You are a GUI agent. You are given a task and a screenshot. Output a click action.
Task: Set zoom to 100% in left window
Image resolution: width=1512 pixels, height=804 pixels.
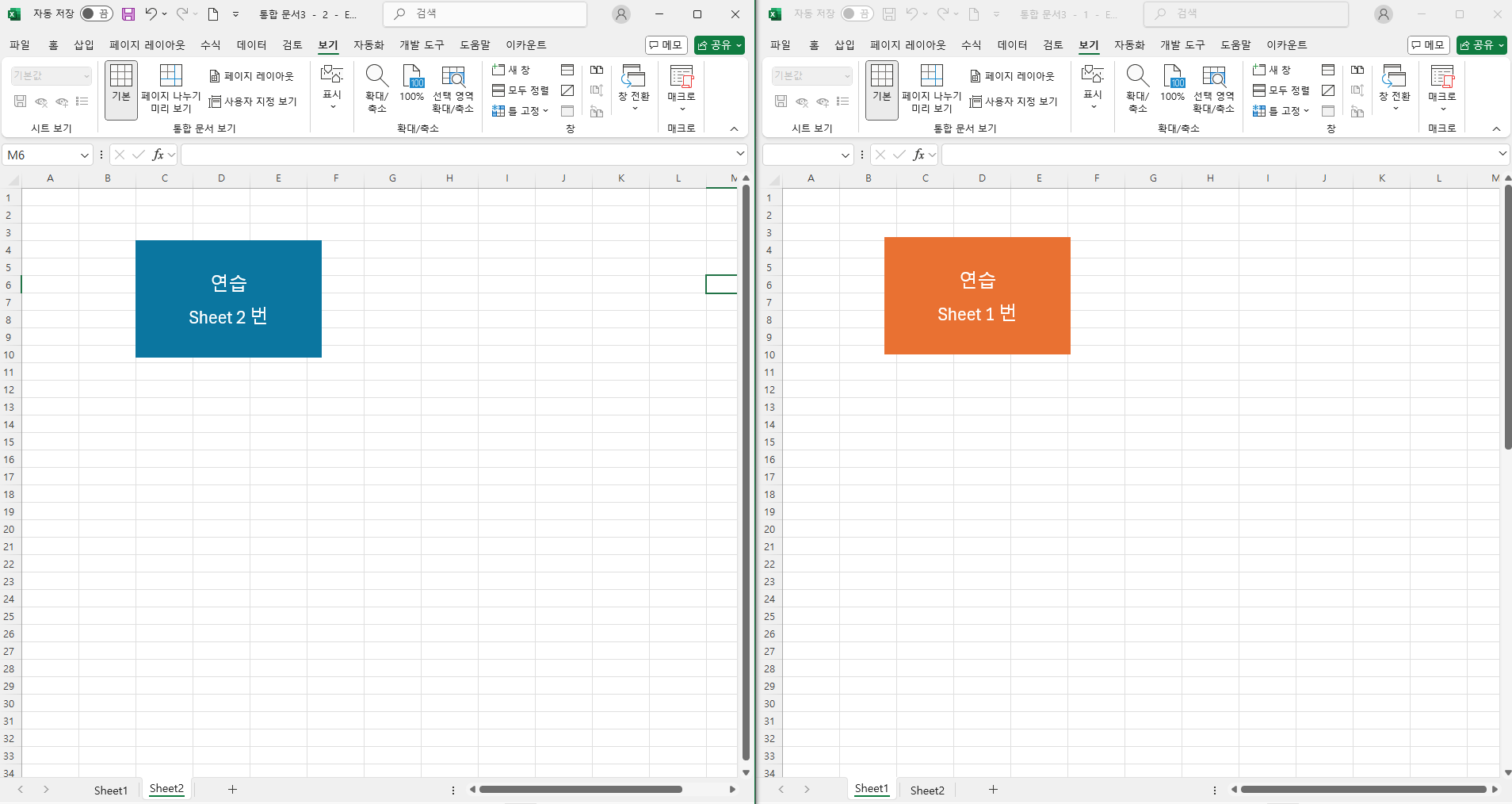412,84
